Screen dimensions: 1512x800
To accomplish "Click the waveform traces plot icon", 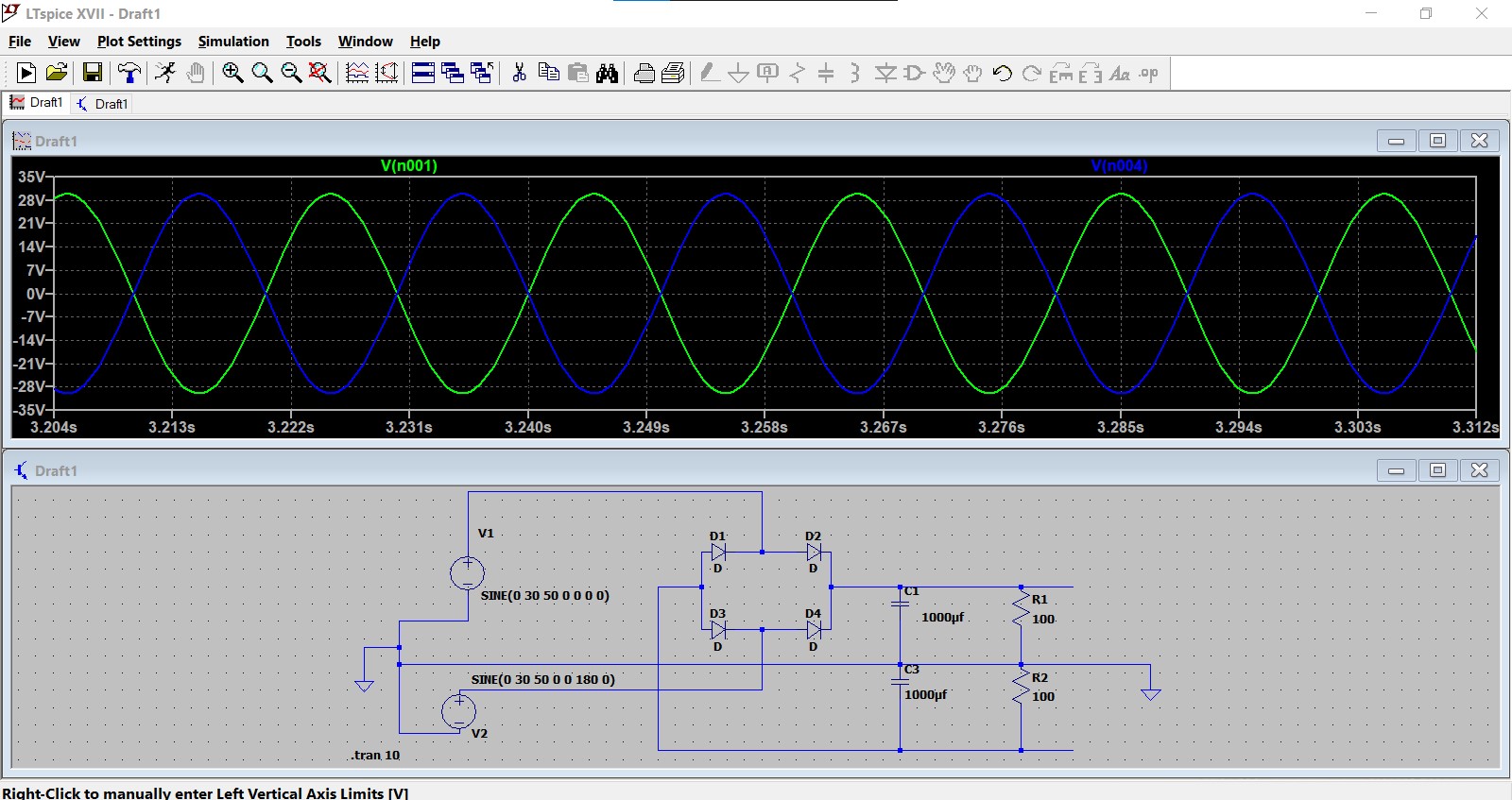I will click(357, 73).
